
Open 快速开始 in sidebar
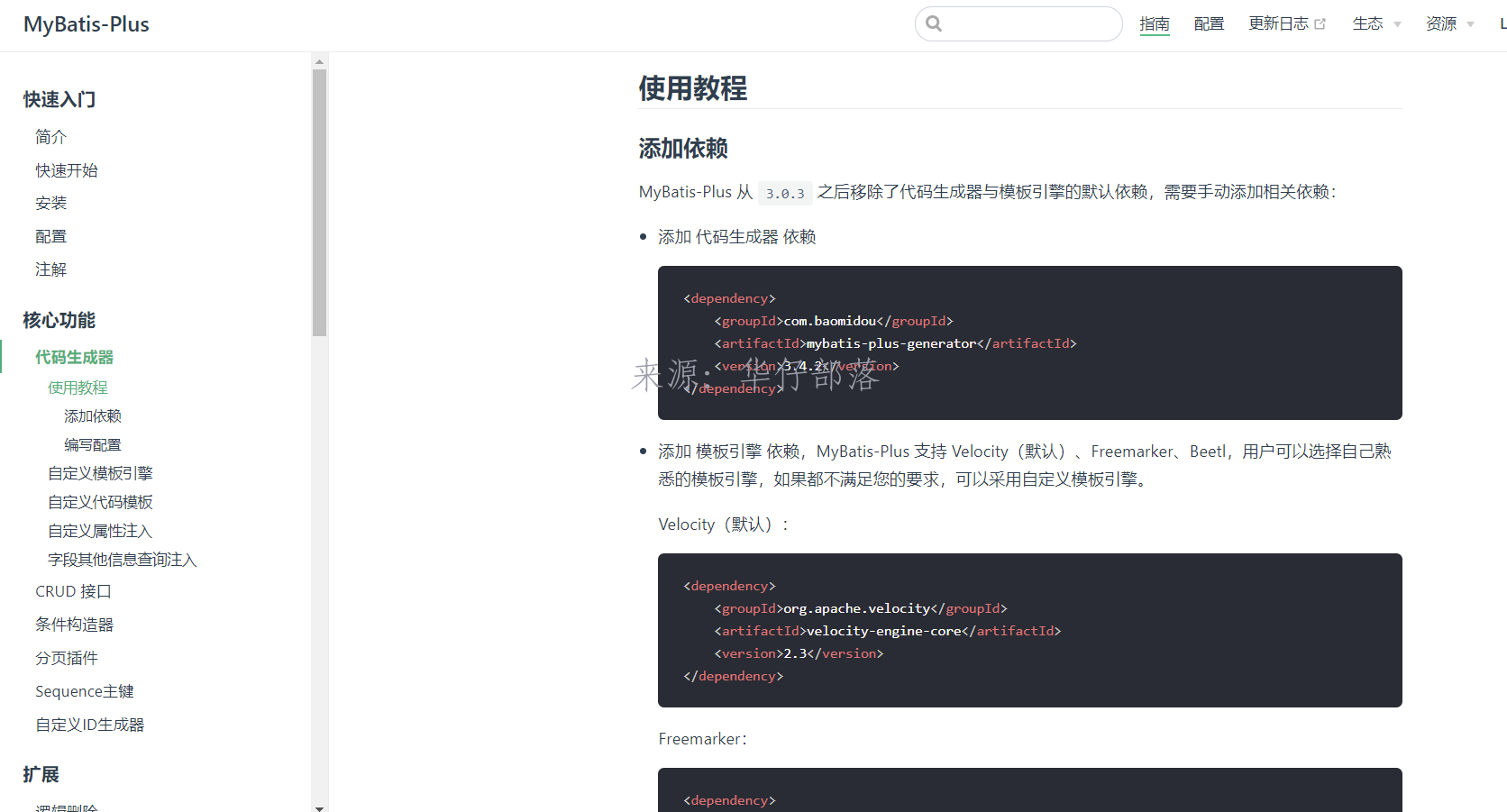(67, 170)
